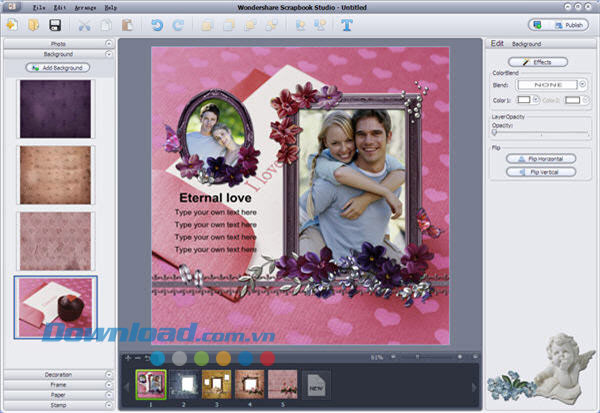The width and height of the screenshot is (600, 413).
Task: Click the Open folder icon
Action: tap(34, 25)
